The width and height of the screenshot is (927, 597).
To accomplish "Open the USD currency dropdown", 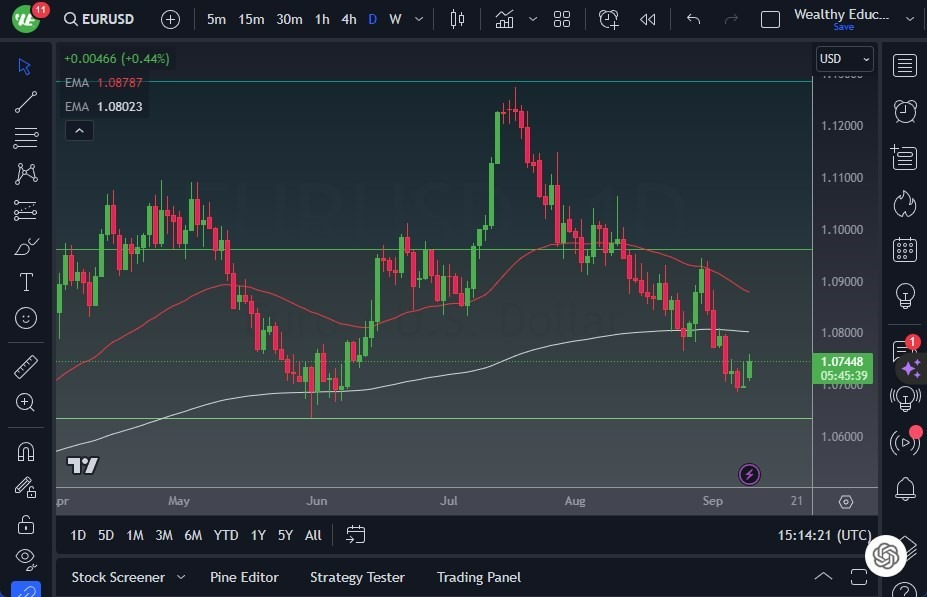I will pos(844,58).
